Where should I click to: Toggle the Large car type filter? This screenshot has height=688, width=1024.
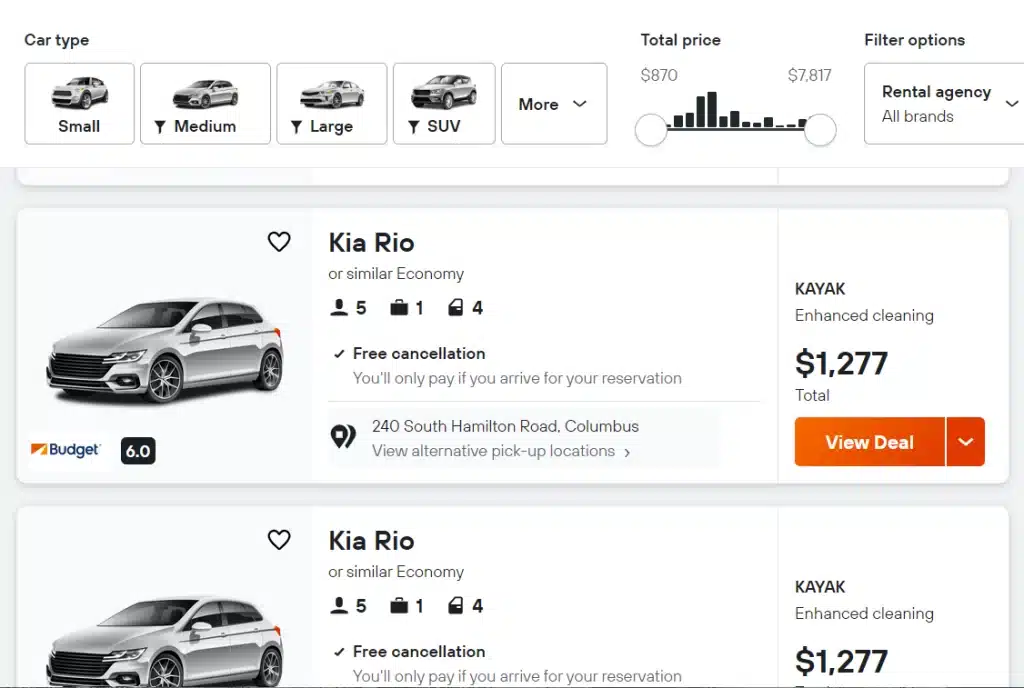pos(331,104)
